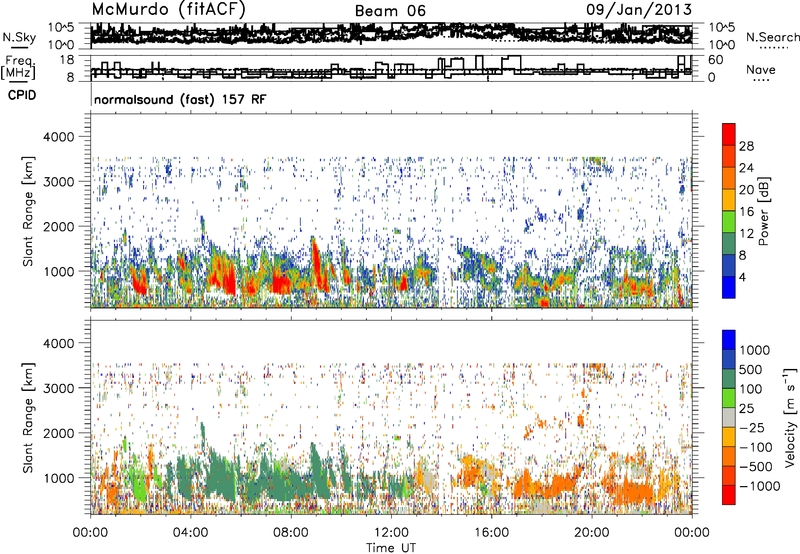The image size is (800, 554).
Task: Click the 'CPID' row label
Action: [x=22, y=95]
